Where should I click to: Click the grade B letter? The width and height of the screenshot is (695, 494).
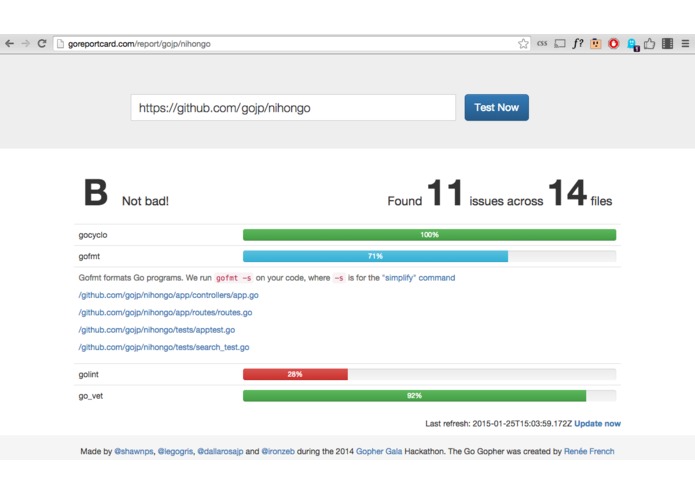click(x=96, y=193)
